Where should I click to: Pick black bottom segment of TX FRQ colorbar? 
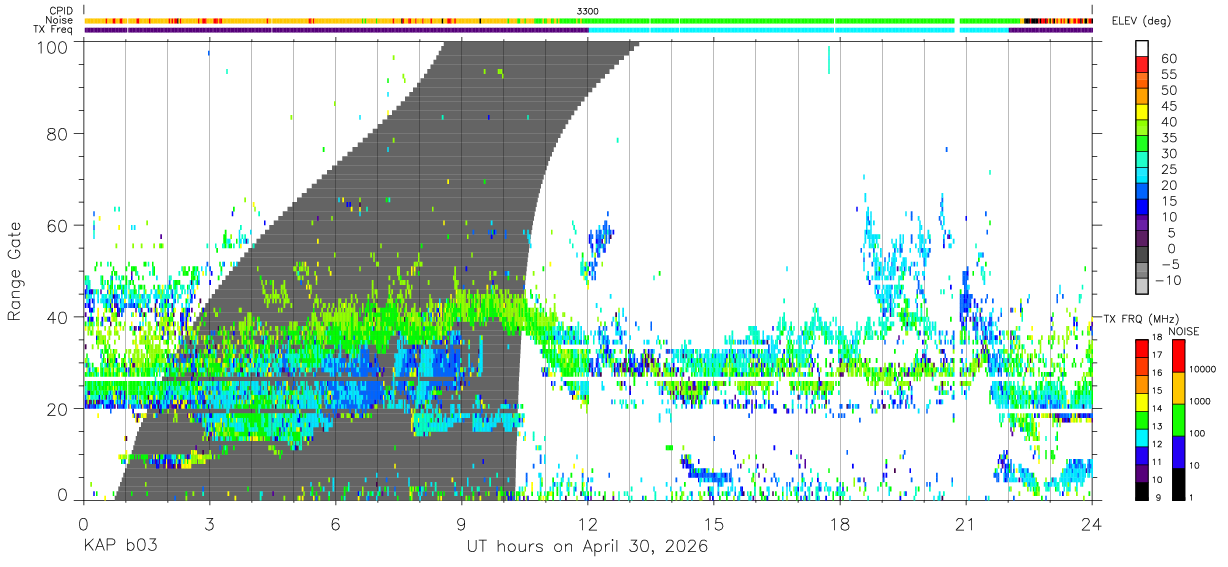pos(1142,490)
